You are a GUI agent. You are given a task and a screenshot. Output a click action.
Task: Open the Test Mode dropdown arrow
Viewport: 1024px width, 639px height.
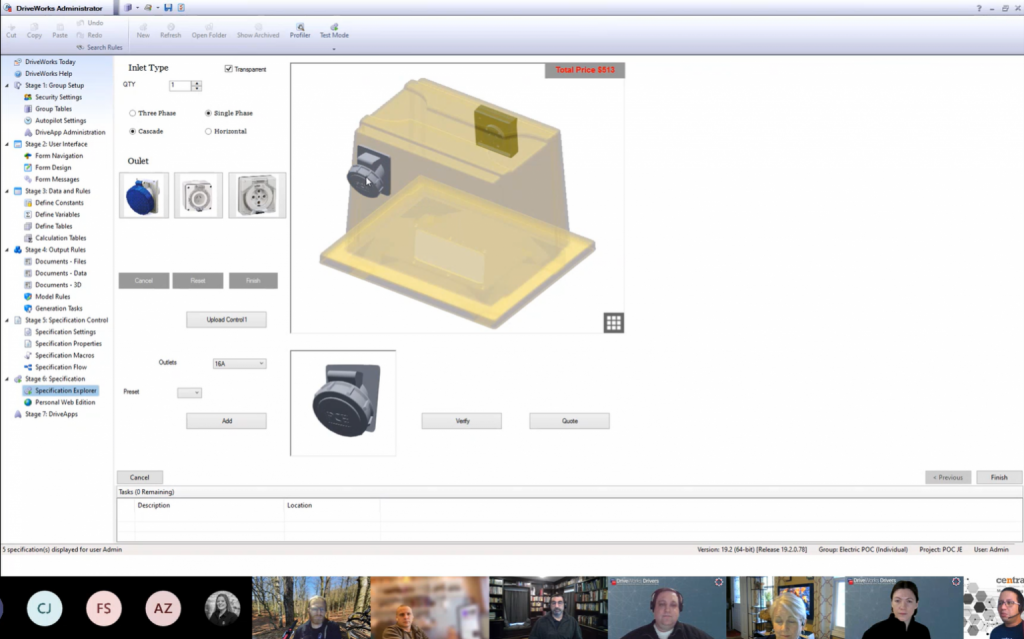[334, 49]
